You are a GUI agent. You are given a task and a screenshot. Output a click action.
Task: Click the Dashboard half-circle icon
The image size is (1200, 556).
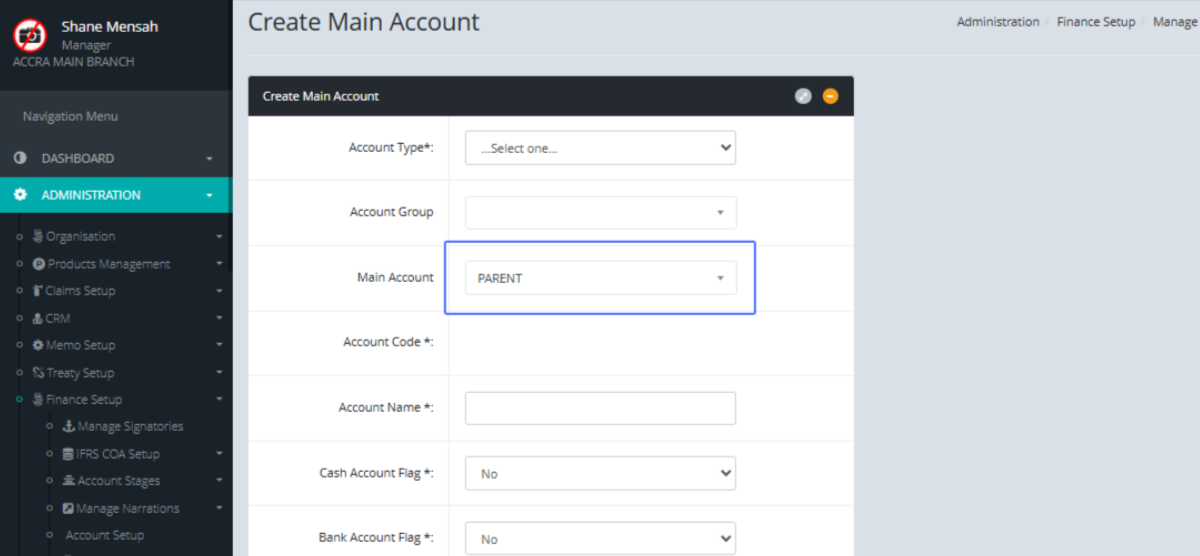click(20, 158)
